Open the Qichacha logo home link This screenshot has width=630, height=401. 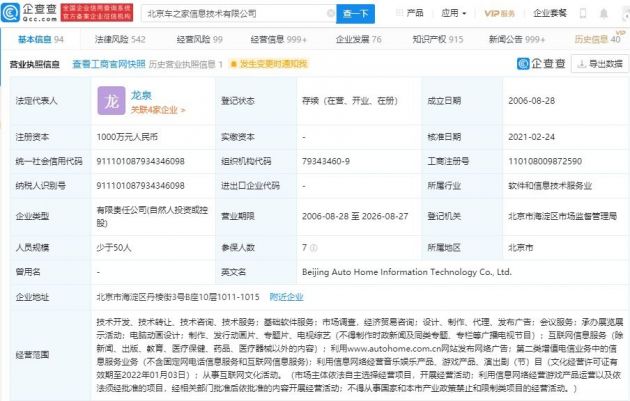[29, 13]
